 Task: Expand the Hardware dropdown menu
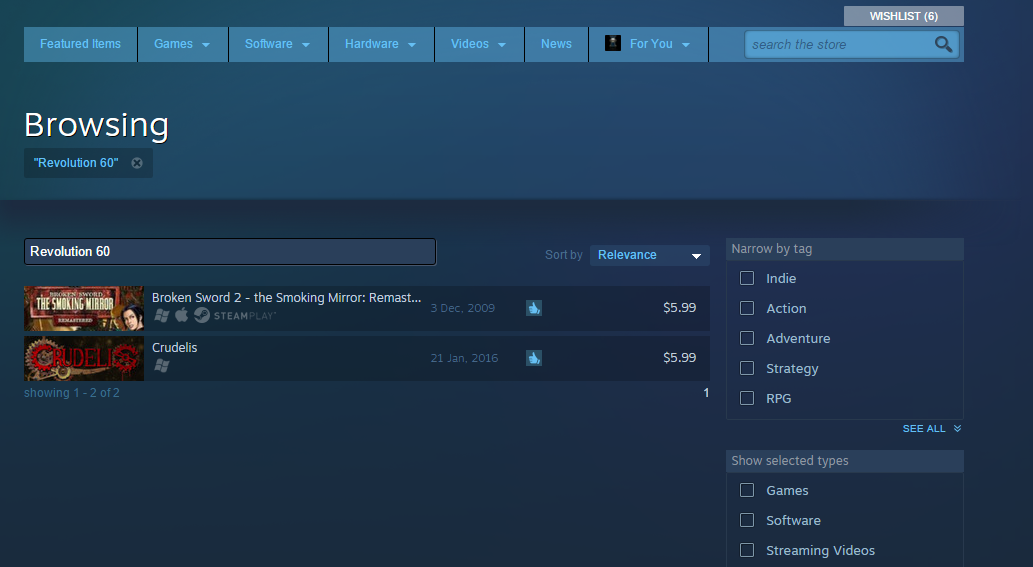tap(381, 44)
